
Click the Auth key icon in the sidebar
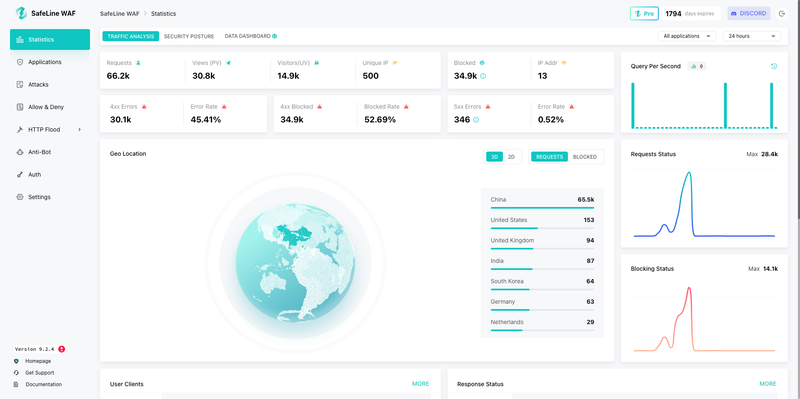(20, 174)
